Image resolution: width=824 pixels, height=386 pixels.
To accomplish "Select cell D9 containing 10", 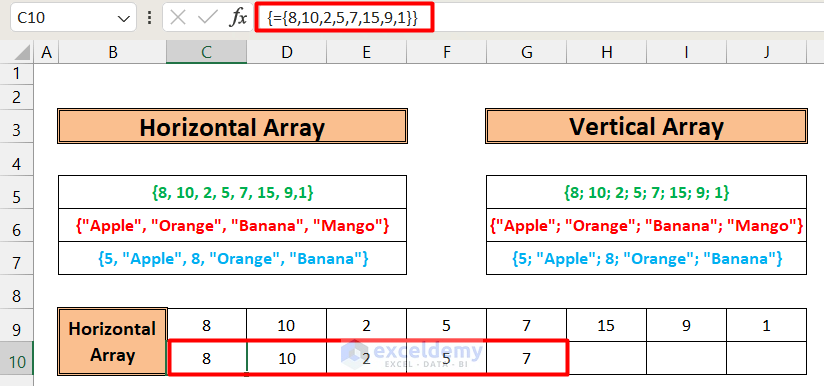I will click(286, 326).
